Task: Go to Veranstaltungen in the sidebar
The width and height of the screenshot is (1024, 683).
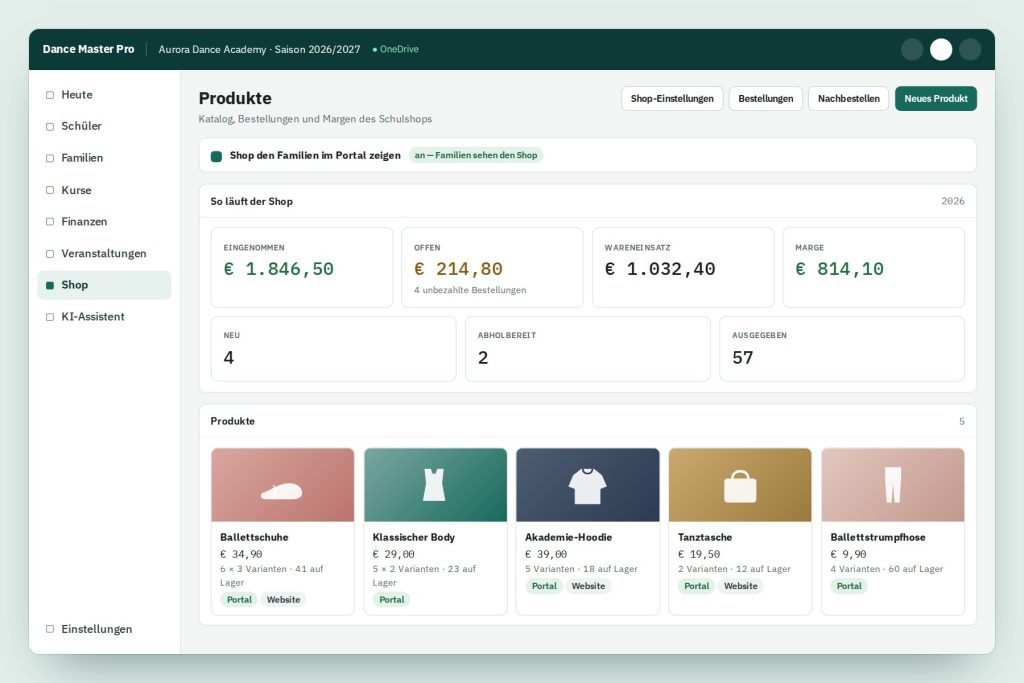Action: pos(104,253)
